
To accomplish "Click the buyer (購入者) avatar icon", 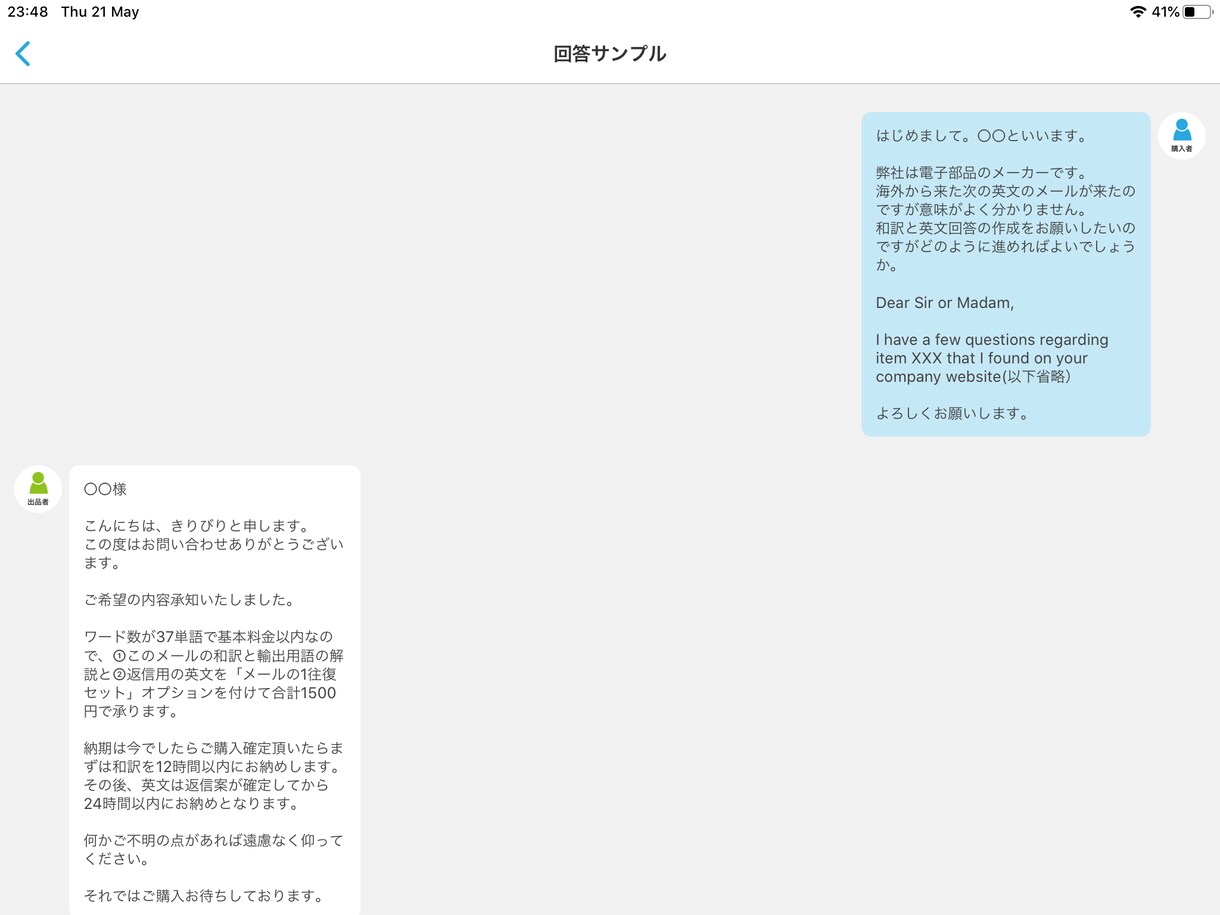I will (x=1182, y=136).
